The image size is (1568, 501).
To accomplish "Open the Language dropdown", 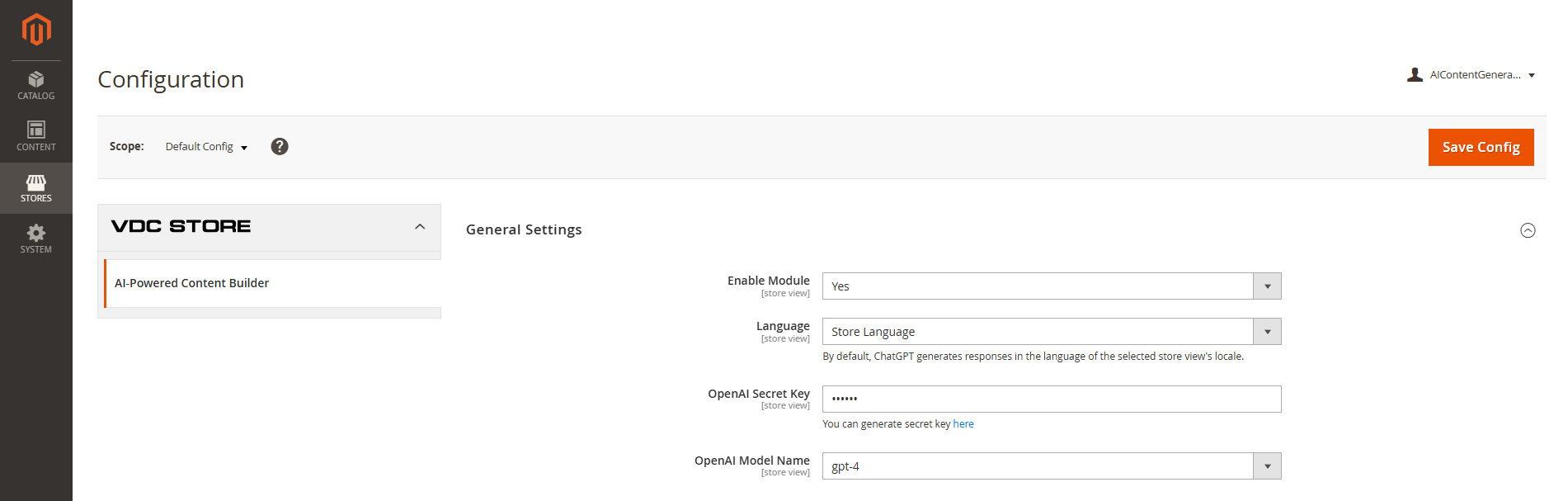I will click(x=1051, y=332).
